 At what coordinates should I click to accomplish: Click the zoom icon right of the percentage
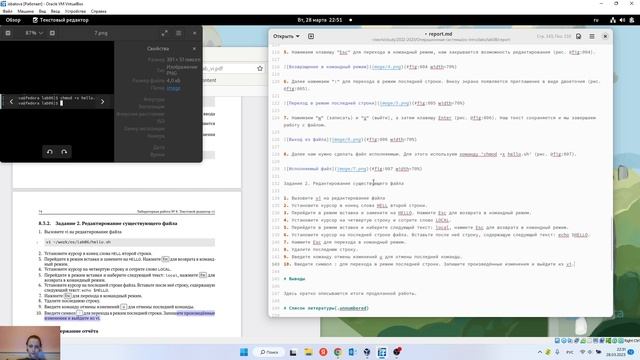click(x=52, y=33)
